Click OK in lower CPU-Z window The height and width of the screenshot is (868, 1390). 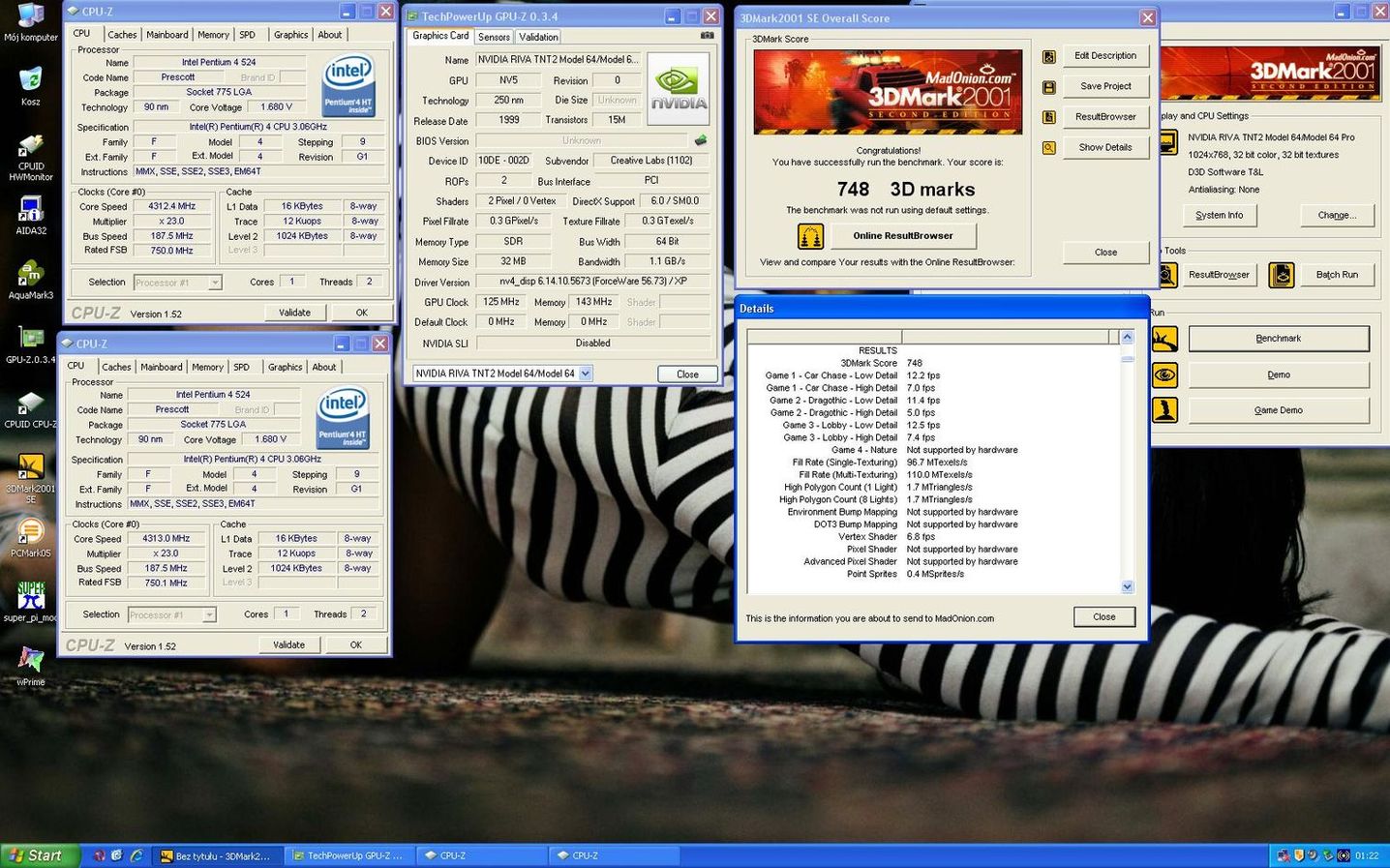(x=355, y=645)
